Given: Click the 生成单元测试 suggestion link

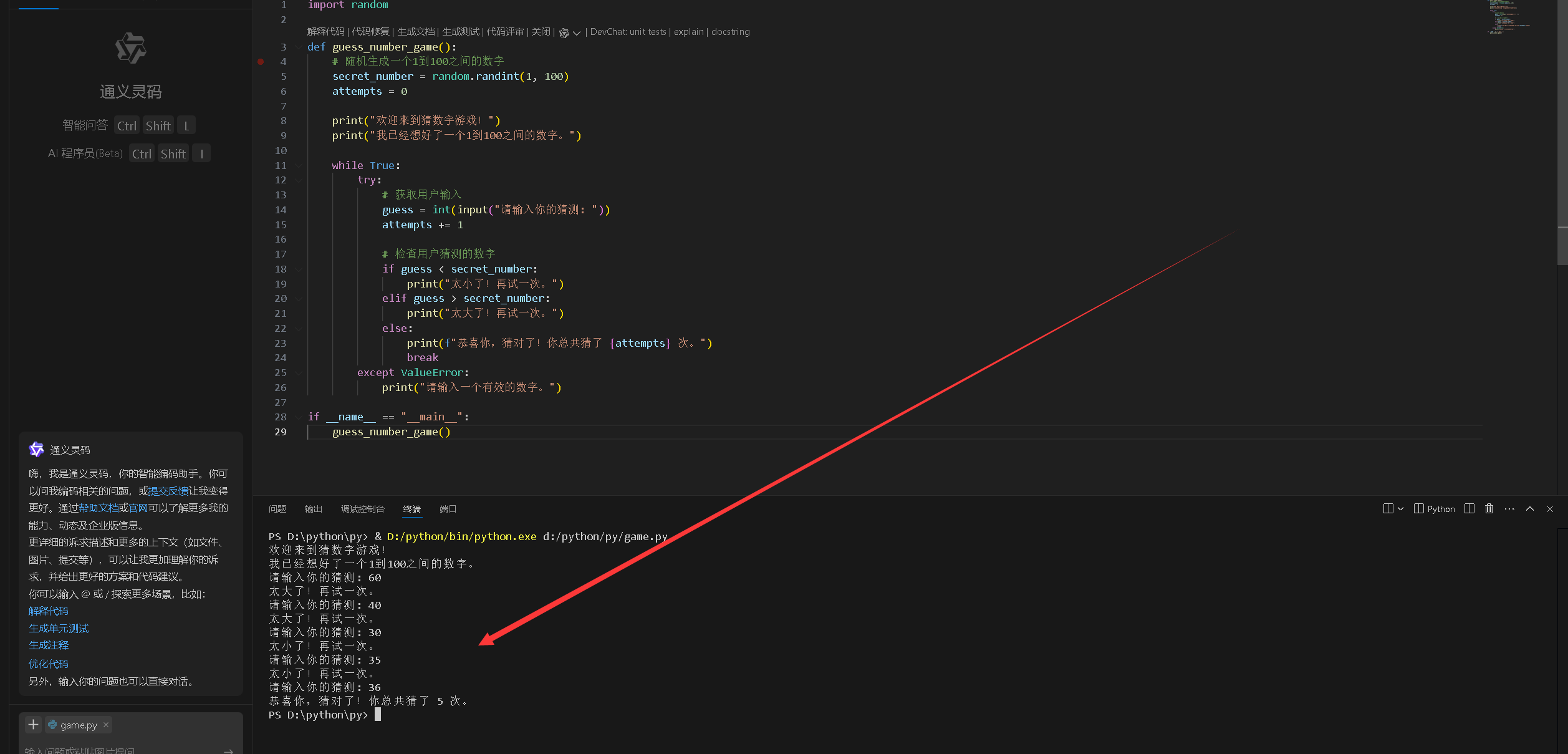Looking at the screenshot, I should [59, 629].
